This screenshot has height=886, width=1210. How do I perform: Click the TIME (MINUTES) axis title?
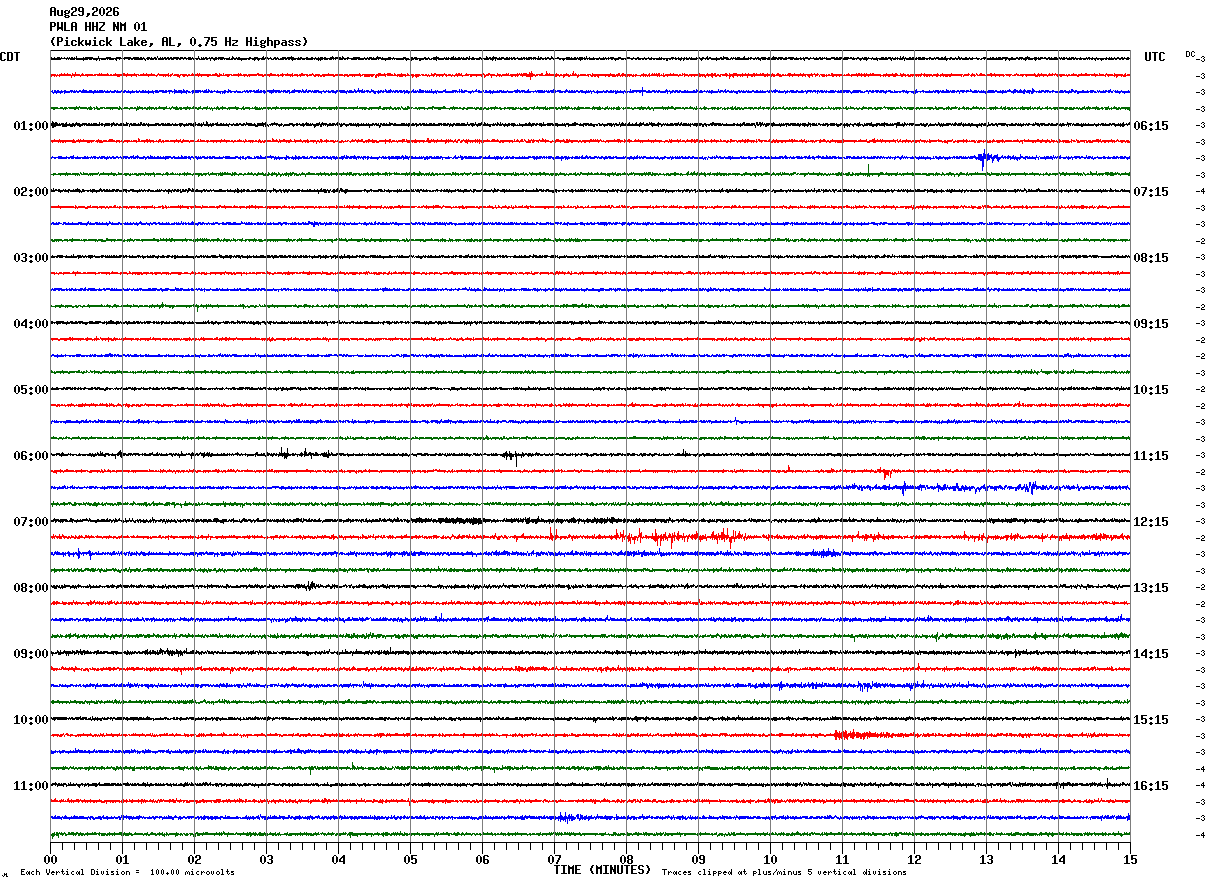[x=602, y=870]
